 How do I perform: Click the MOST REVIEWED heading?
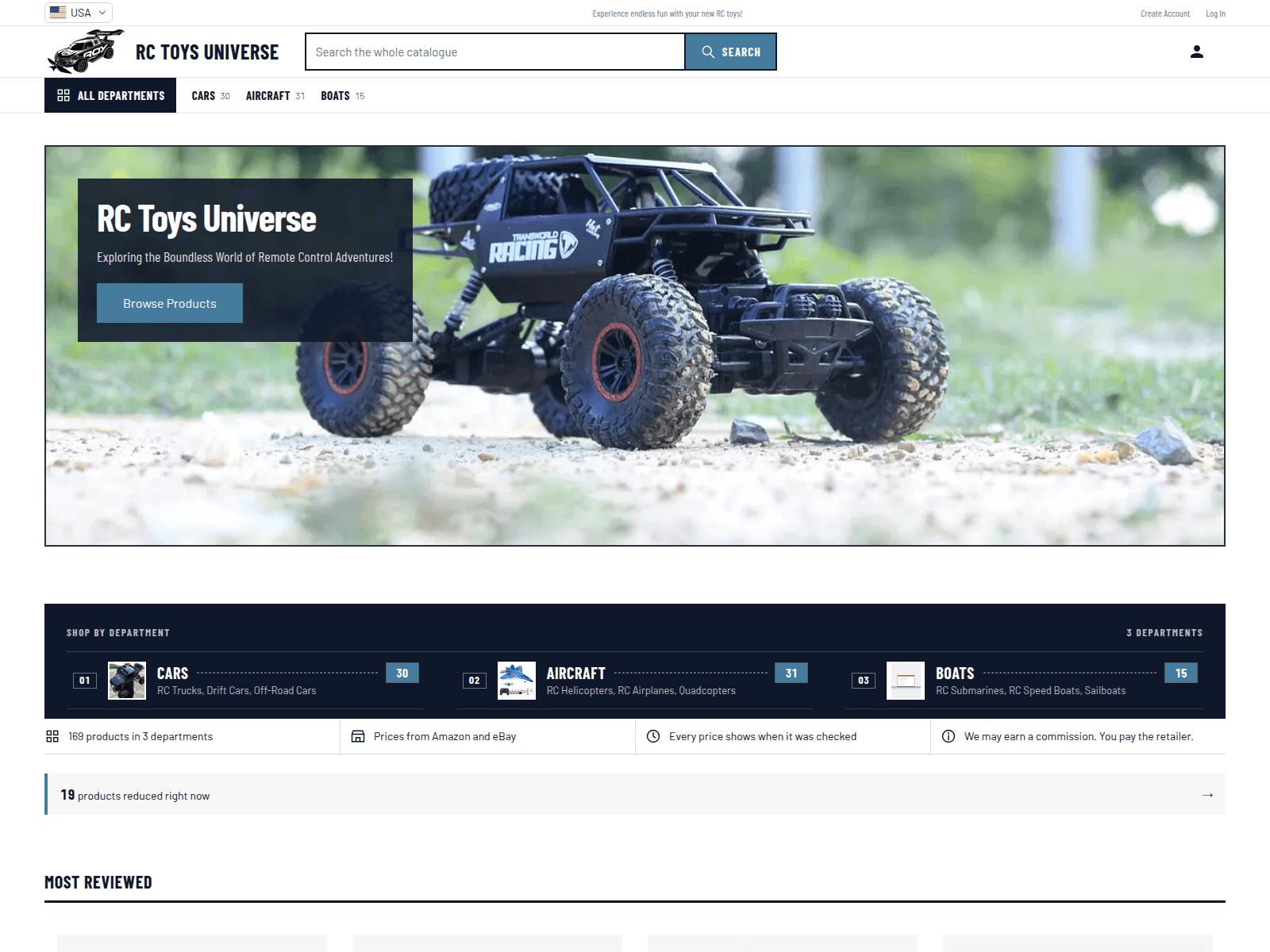pos(98,882)
